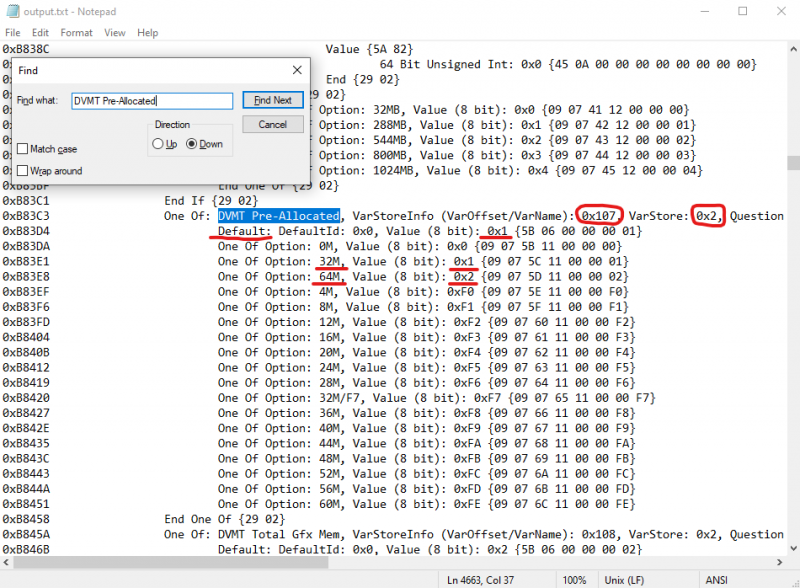Click the vertical scrollbar thumb

[793, 163]
